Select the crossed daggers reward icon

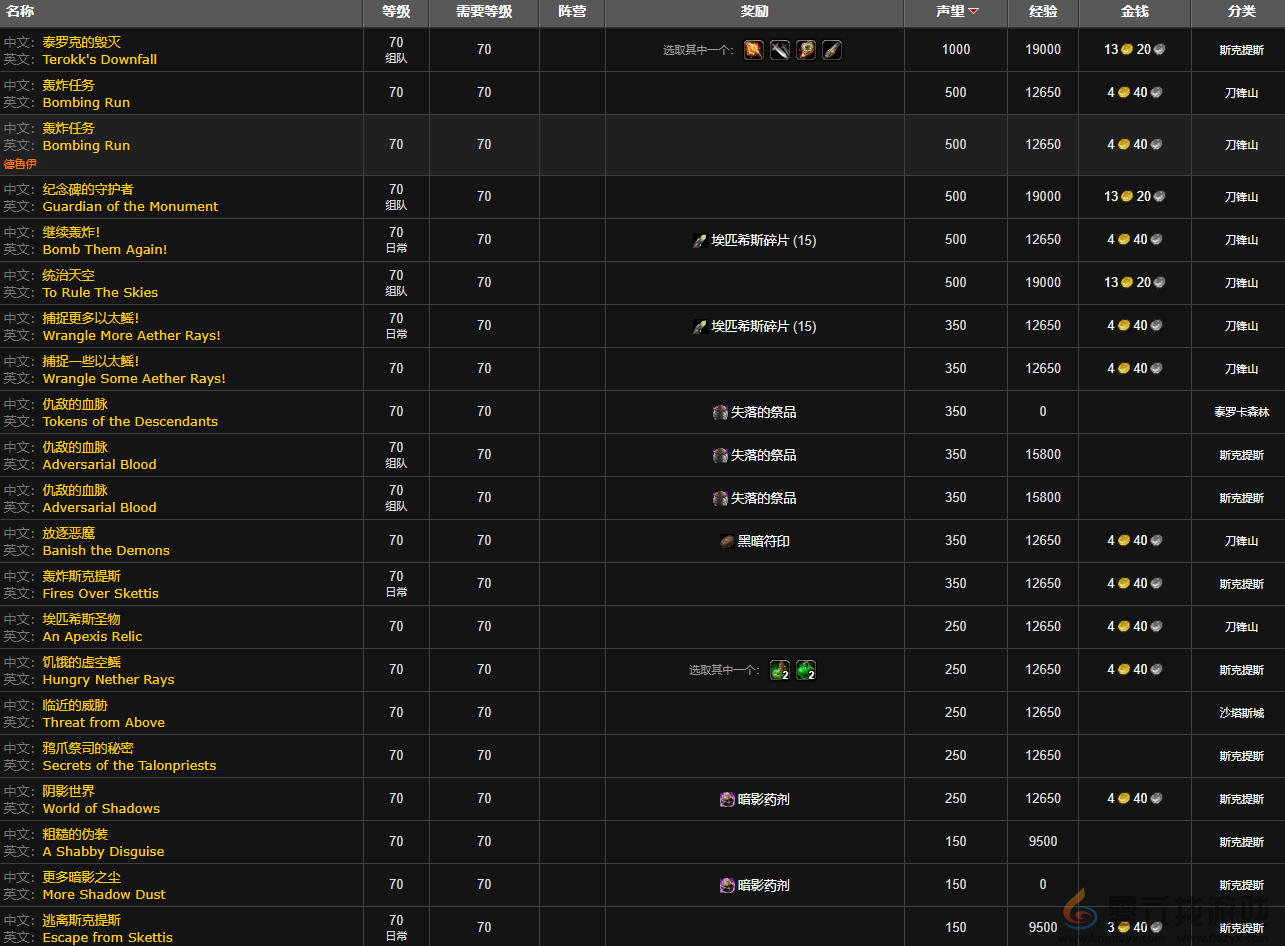click(780, 50)
